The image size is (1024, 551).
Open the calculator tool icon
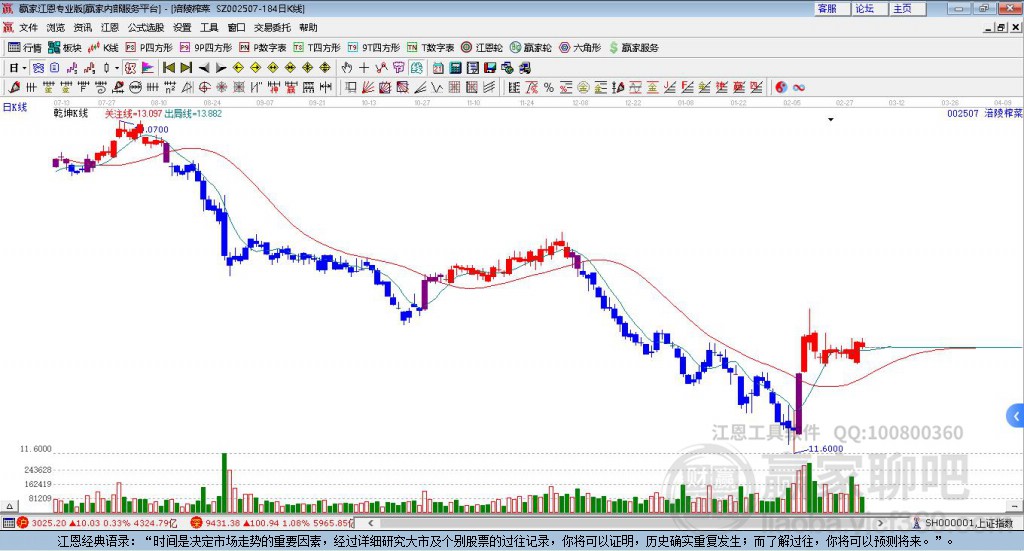pos(455,68)
